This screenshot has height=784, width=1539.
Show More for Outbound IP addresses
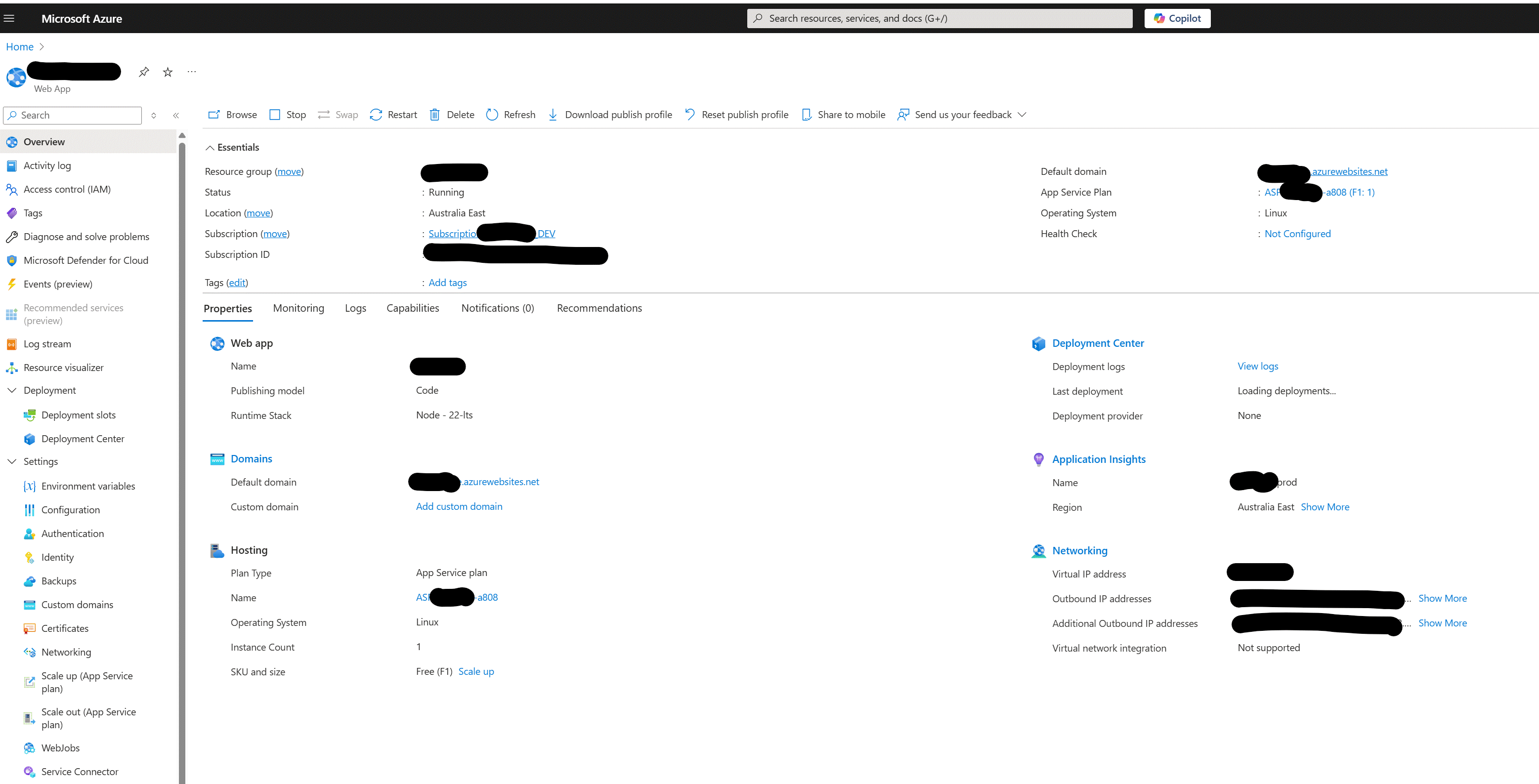coord(1442,598)
